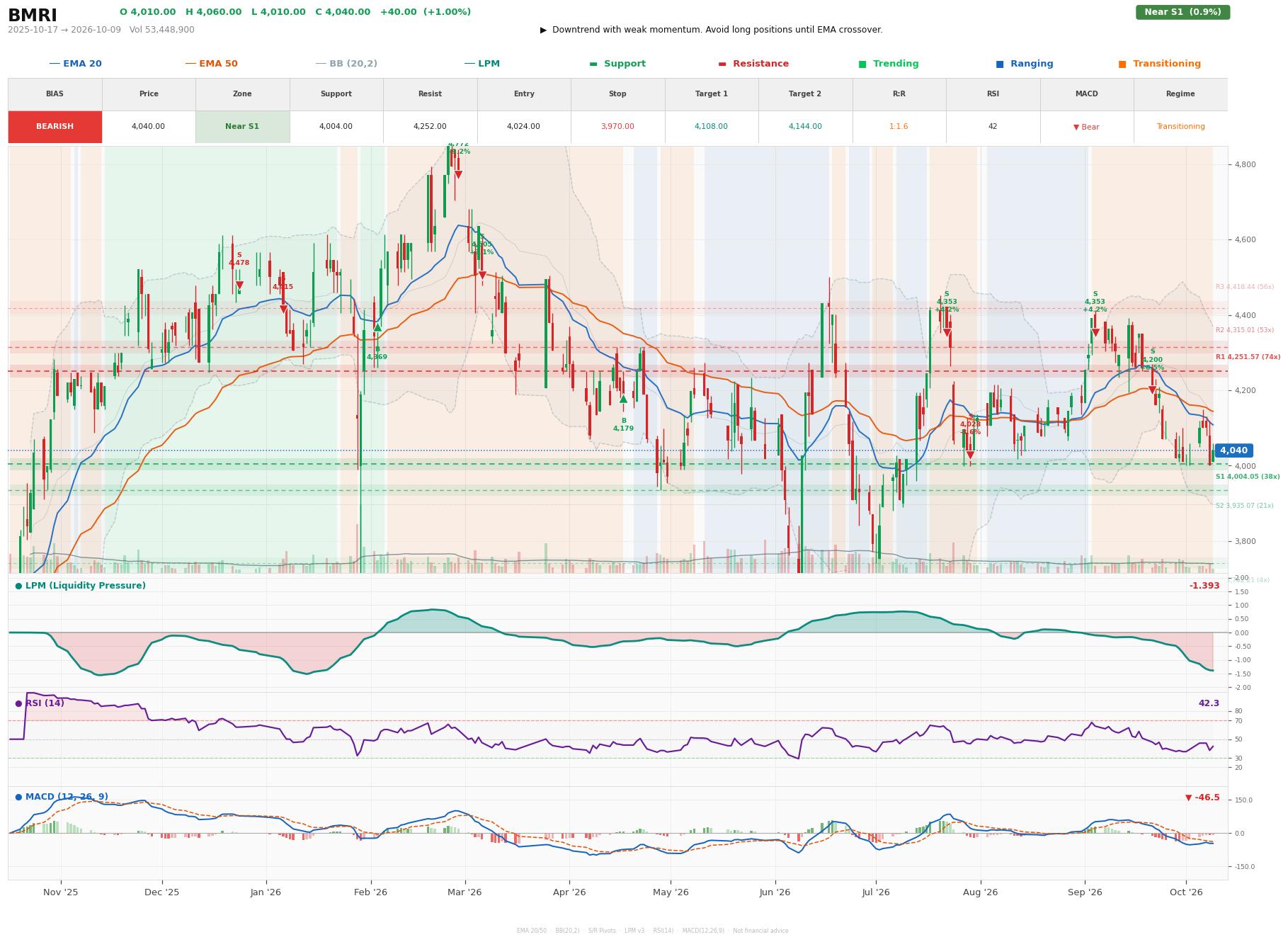Click the LPM legend entry
Screen dimensions: 1288x942
click(482, 64)
